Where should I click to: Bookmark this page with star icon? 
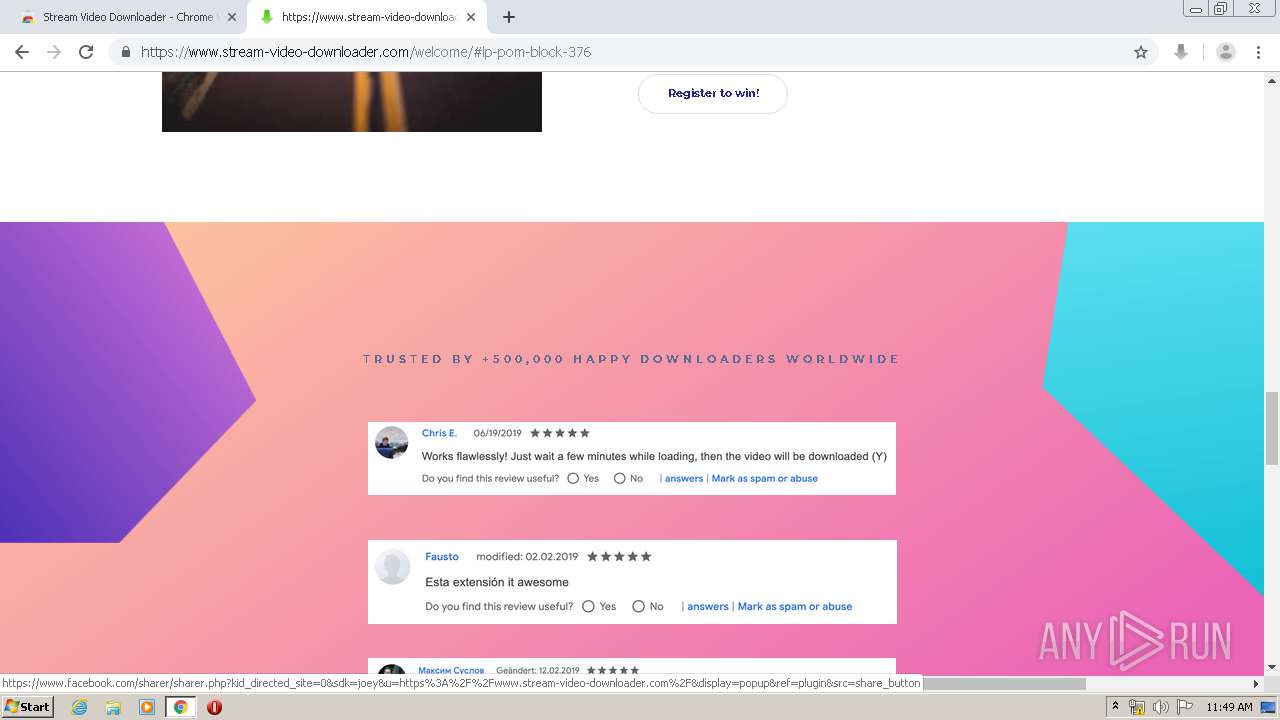(x=1141, y=52)
